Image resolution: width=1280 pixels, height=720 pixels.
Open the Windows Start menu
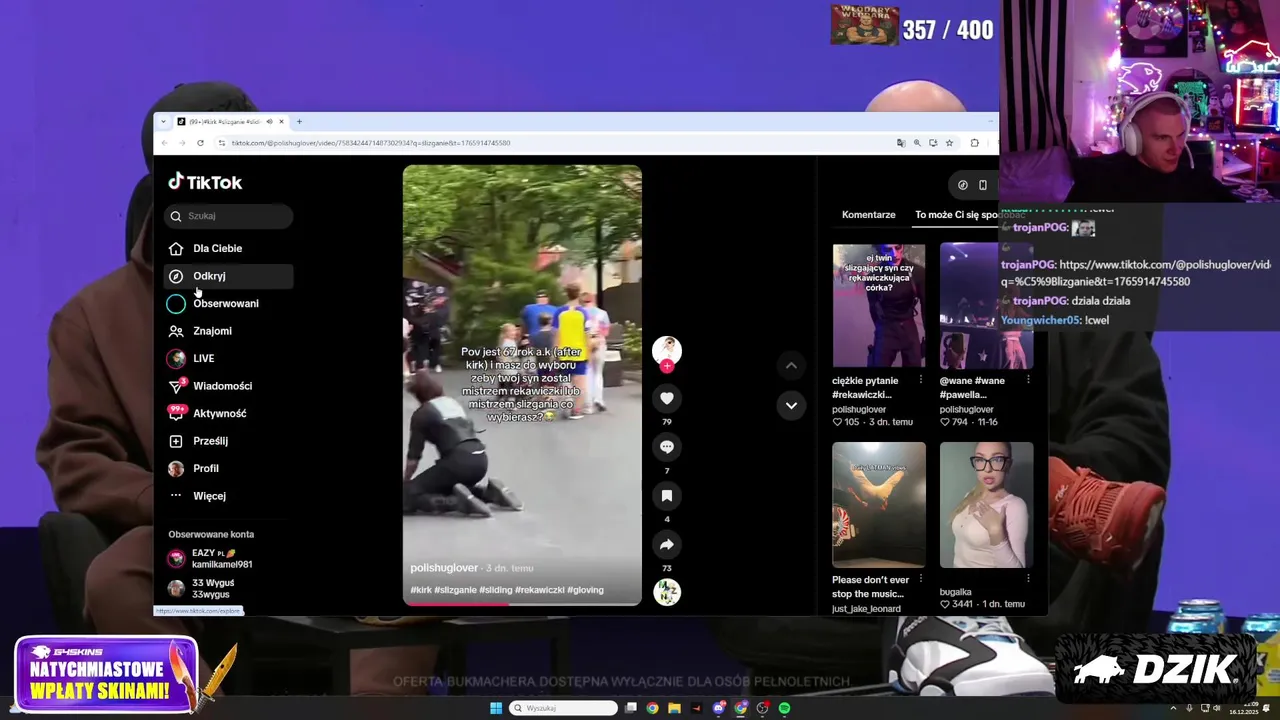coord(496,708)
